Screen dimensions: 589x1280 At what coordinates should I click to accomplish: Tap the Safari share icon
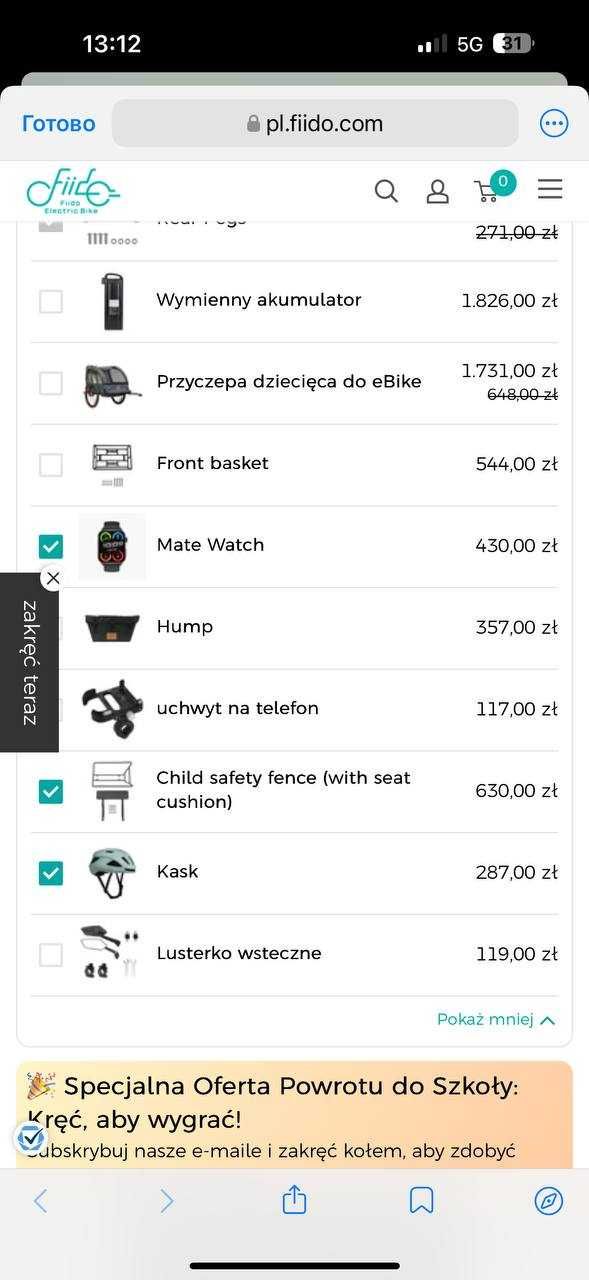coord(294,1199)
